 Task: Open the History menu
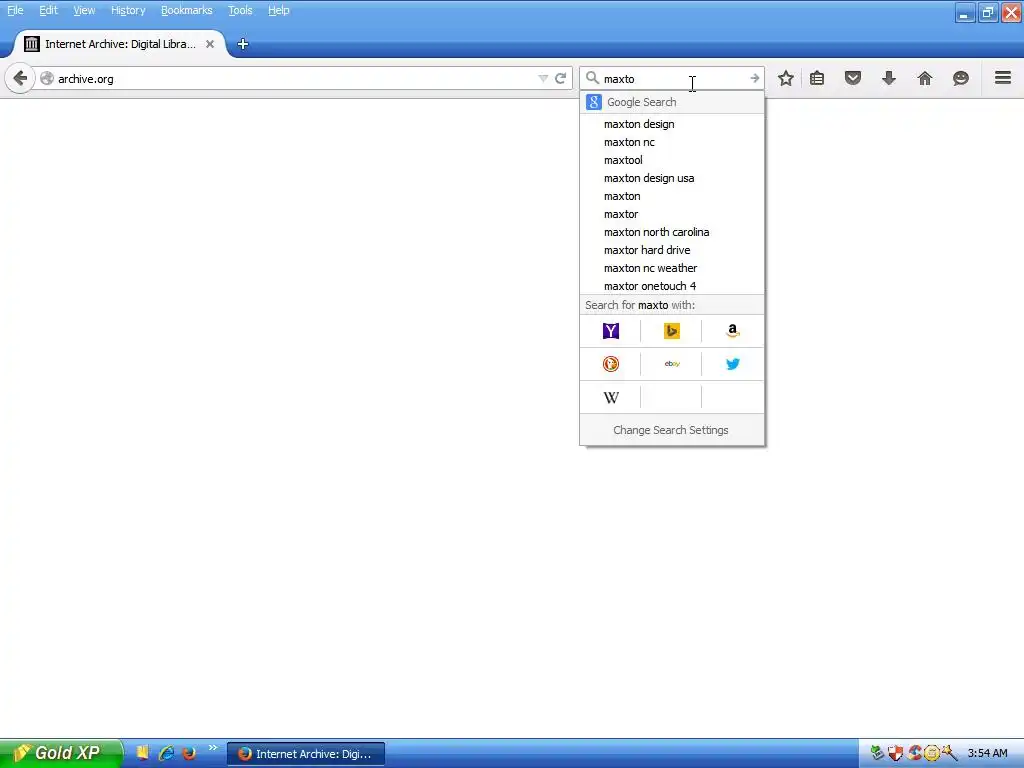(x=128, y=10)
